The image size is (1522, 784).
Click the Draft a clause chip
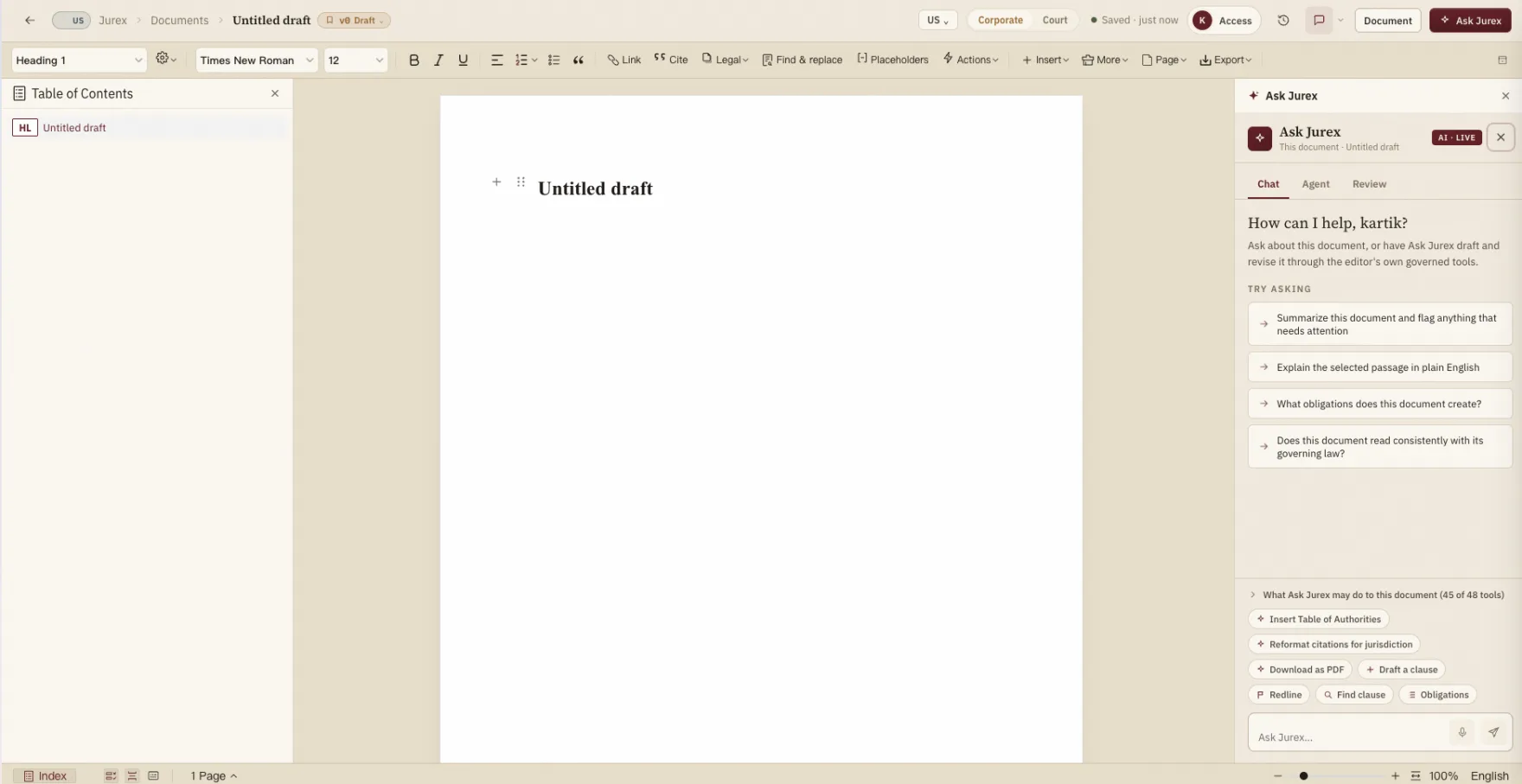pos(1401,670)
